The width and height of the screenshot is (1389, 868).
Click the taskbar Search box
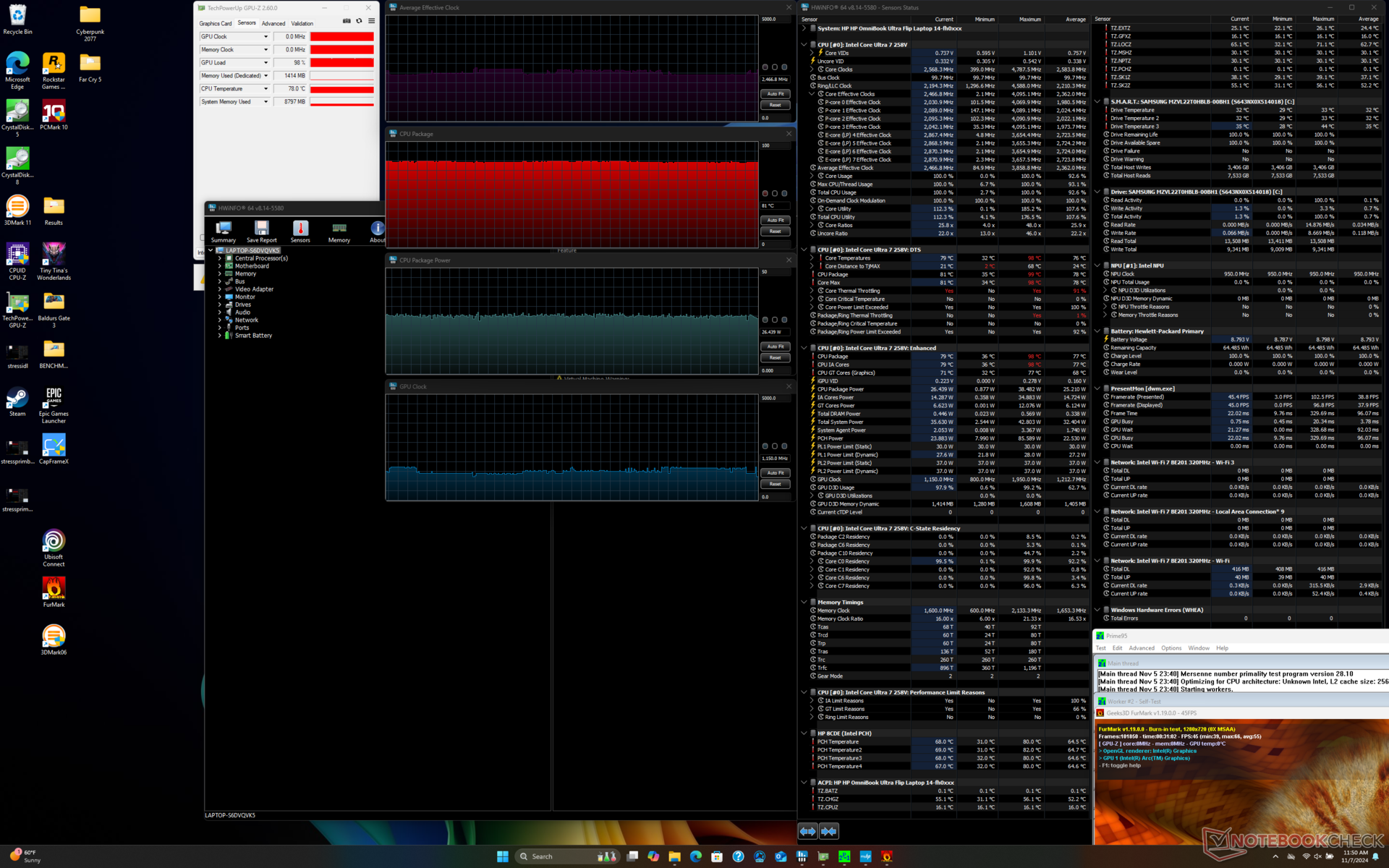pos(567,856)
